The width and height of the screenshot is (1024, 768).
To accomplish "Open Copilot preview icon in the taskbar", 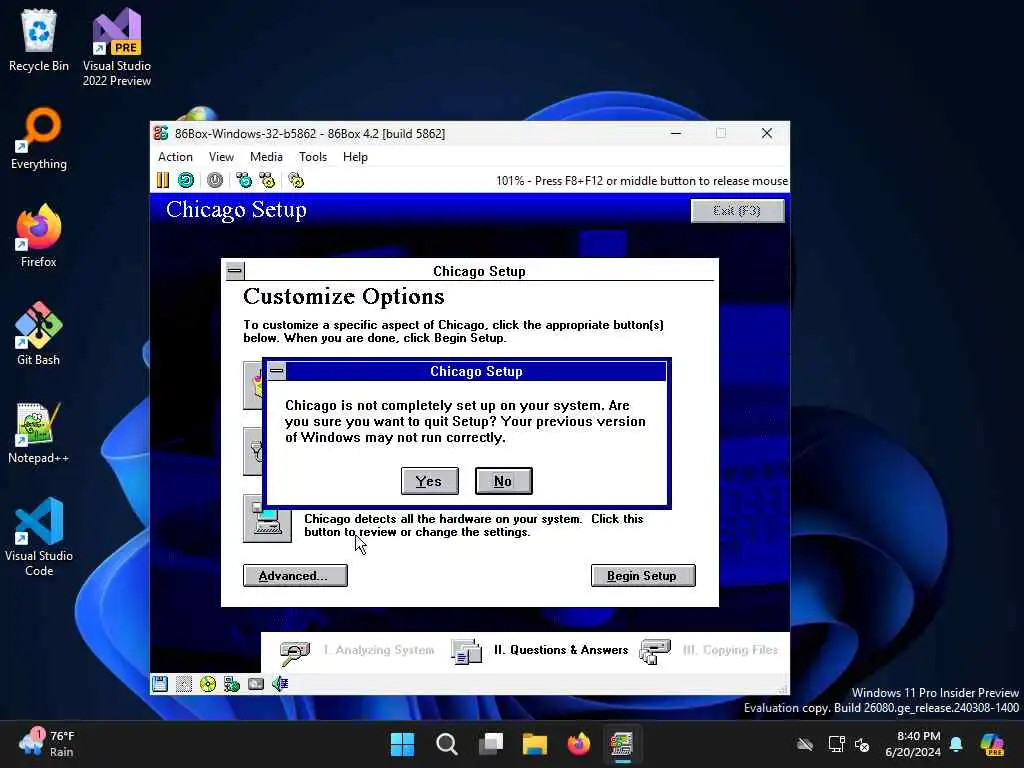I will 993,744.
